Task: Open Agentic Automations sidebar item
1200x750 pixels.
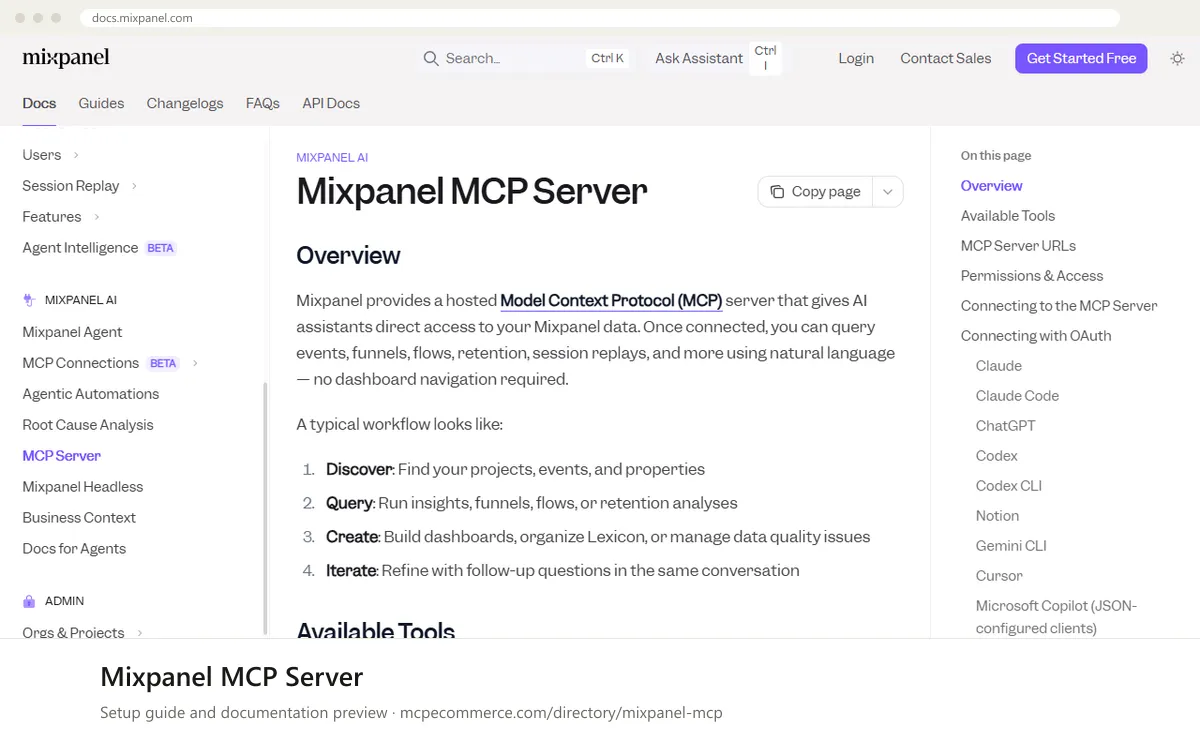Action: (90, 394)
